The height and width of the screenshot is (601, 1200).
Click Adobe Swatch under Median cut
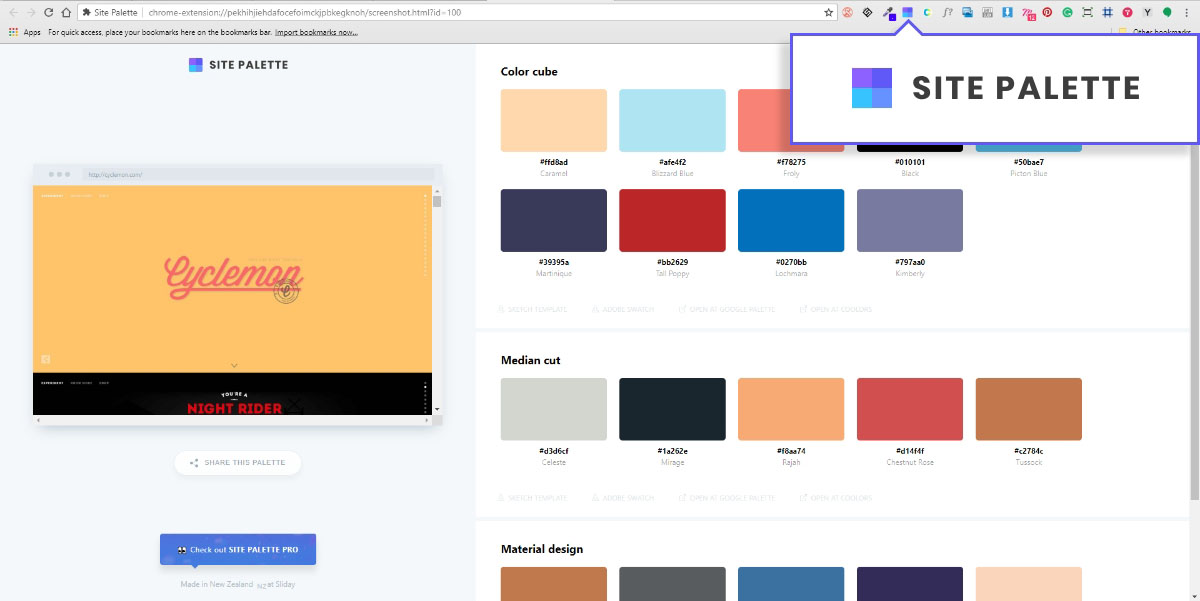(623, 498)
